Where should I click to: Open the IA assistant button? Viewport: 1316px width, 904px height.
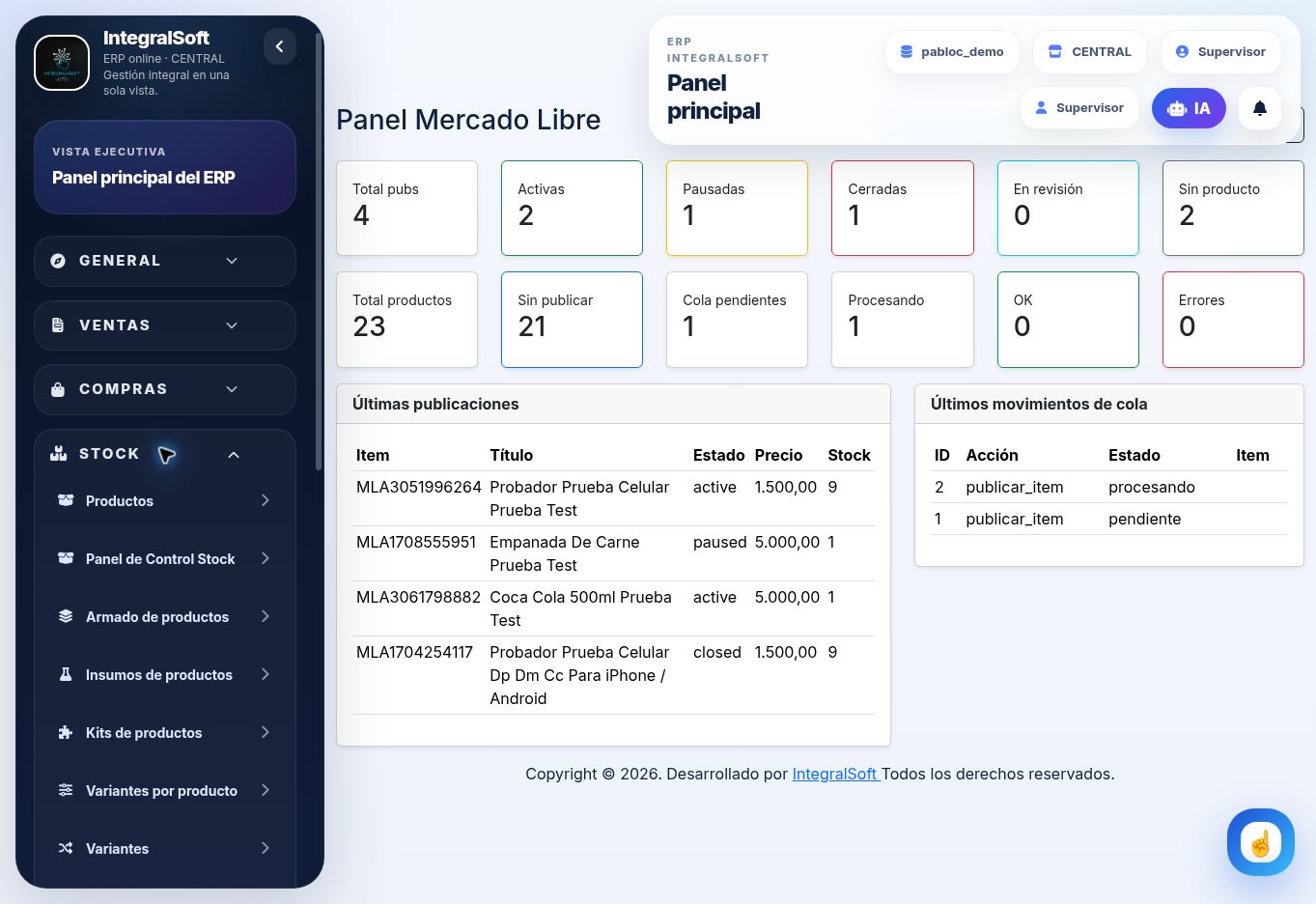pyautogui.click(x=1189, y=108)
